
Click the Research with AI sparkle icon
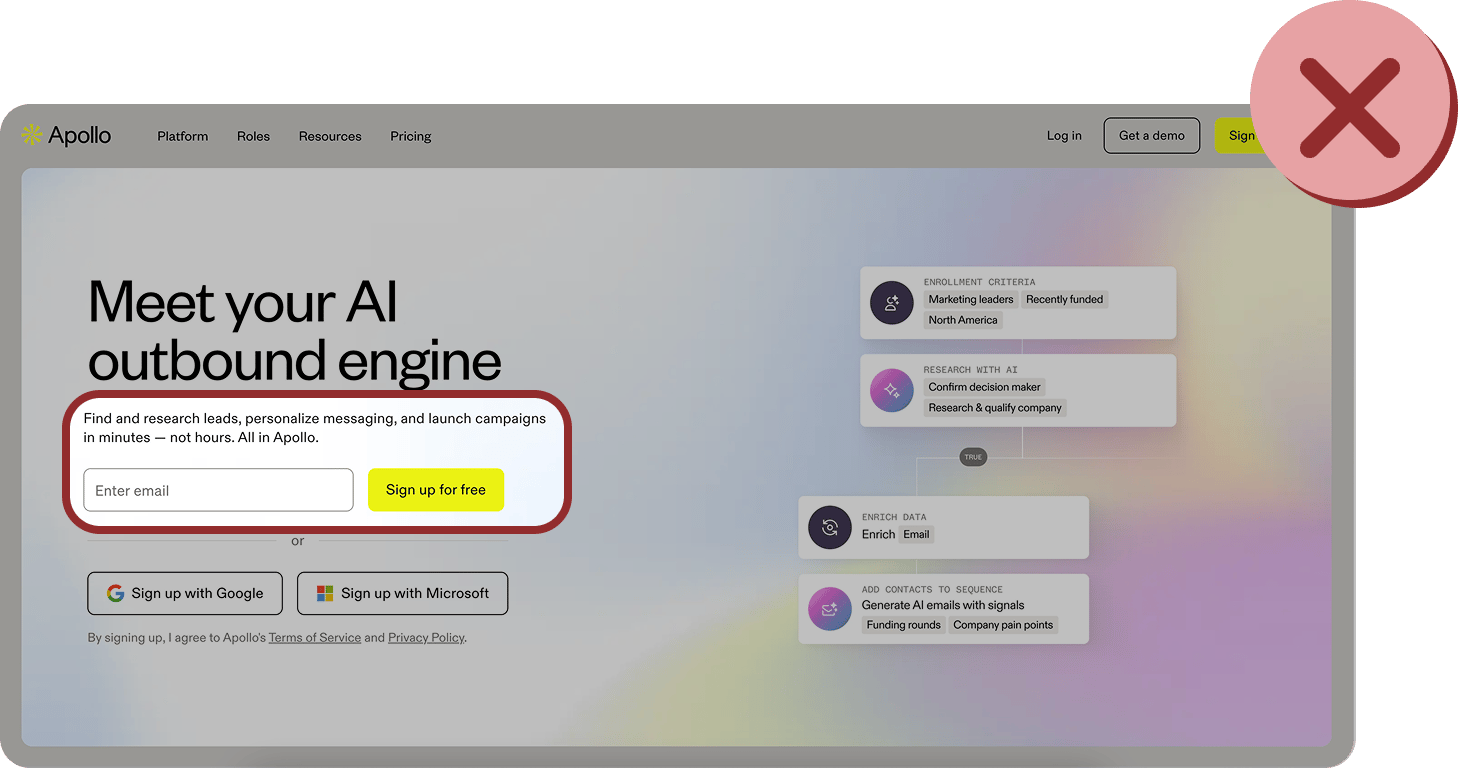tap(892, 391)
